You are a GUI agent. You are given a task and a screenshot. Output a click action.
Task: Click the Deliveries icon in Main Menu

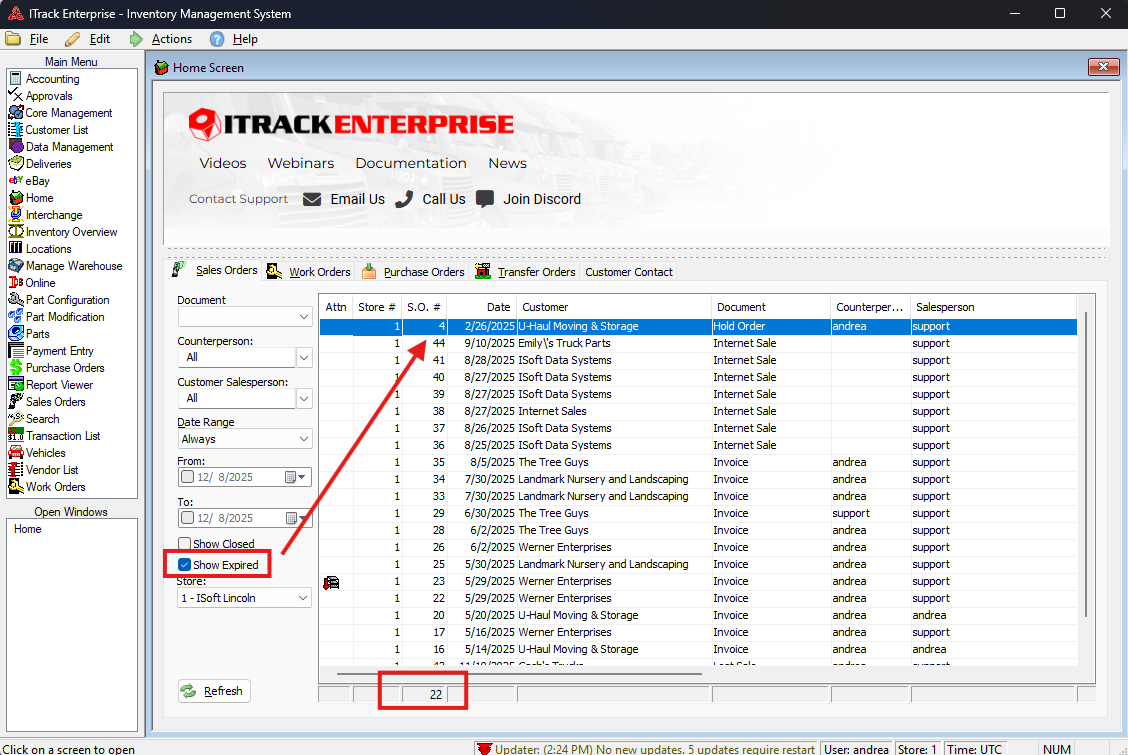click(x=16, y=163)
